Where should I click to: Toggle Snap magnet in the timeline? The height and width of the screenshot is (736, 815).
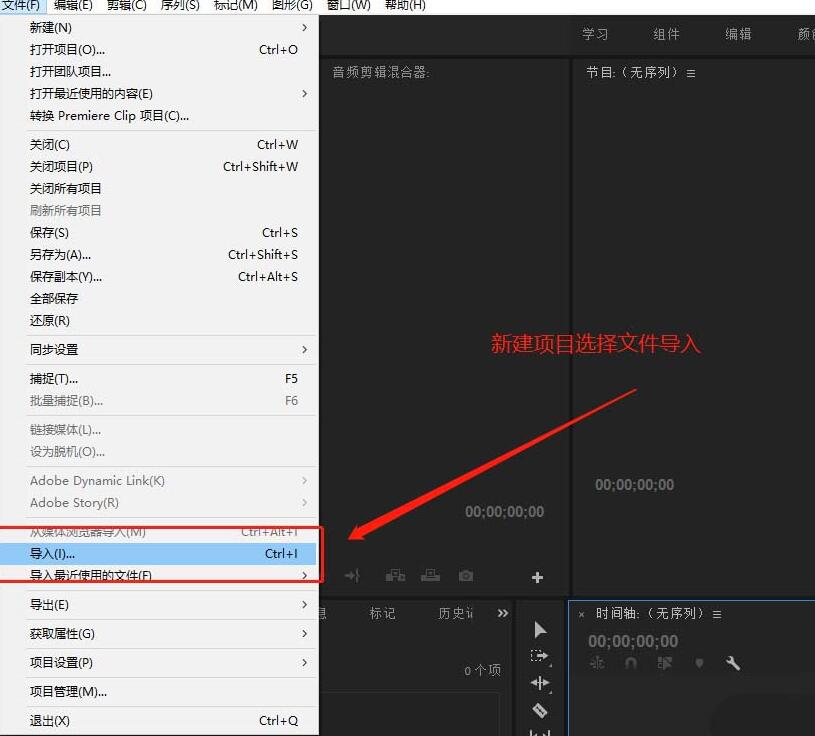coord(630,662)
